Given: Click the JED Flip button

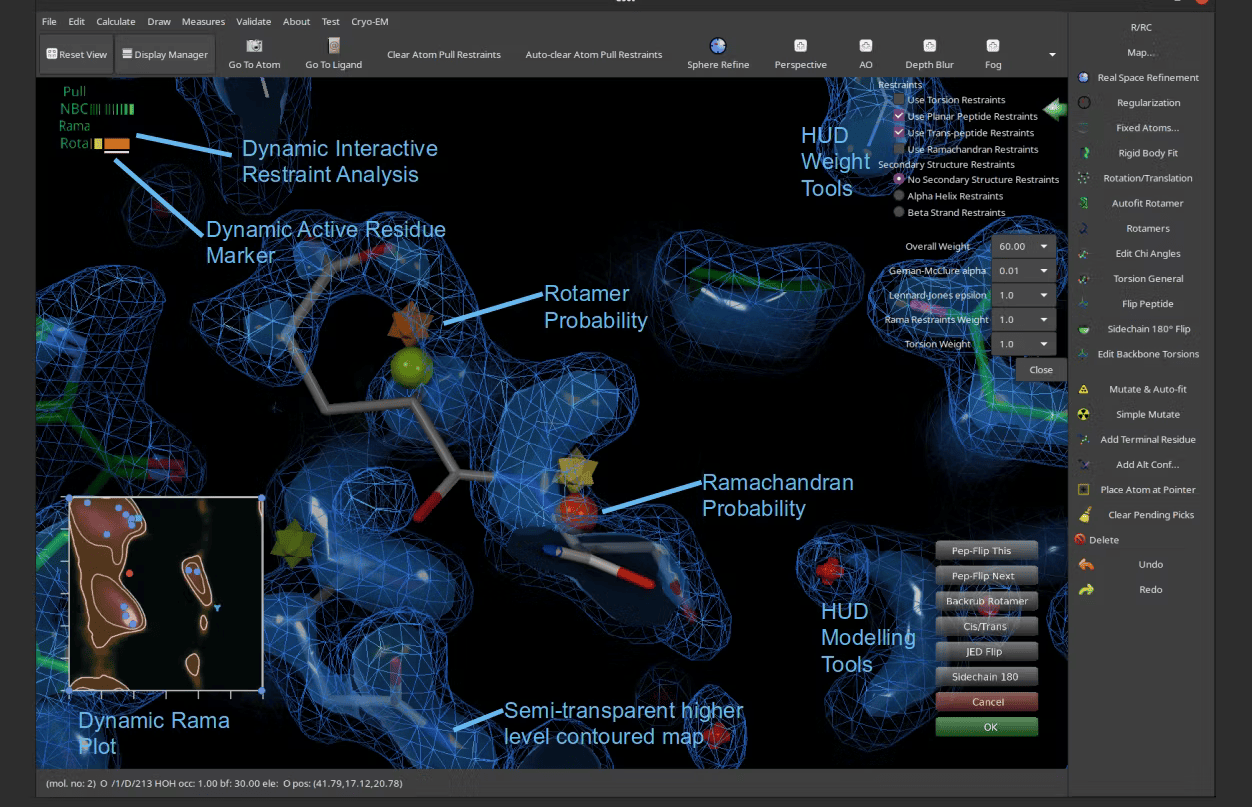Looking at the screenshot, I should [x=987, y=651].
